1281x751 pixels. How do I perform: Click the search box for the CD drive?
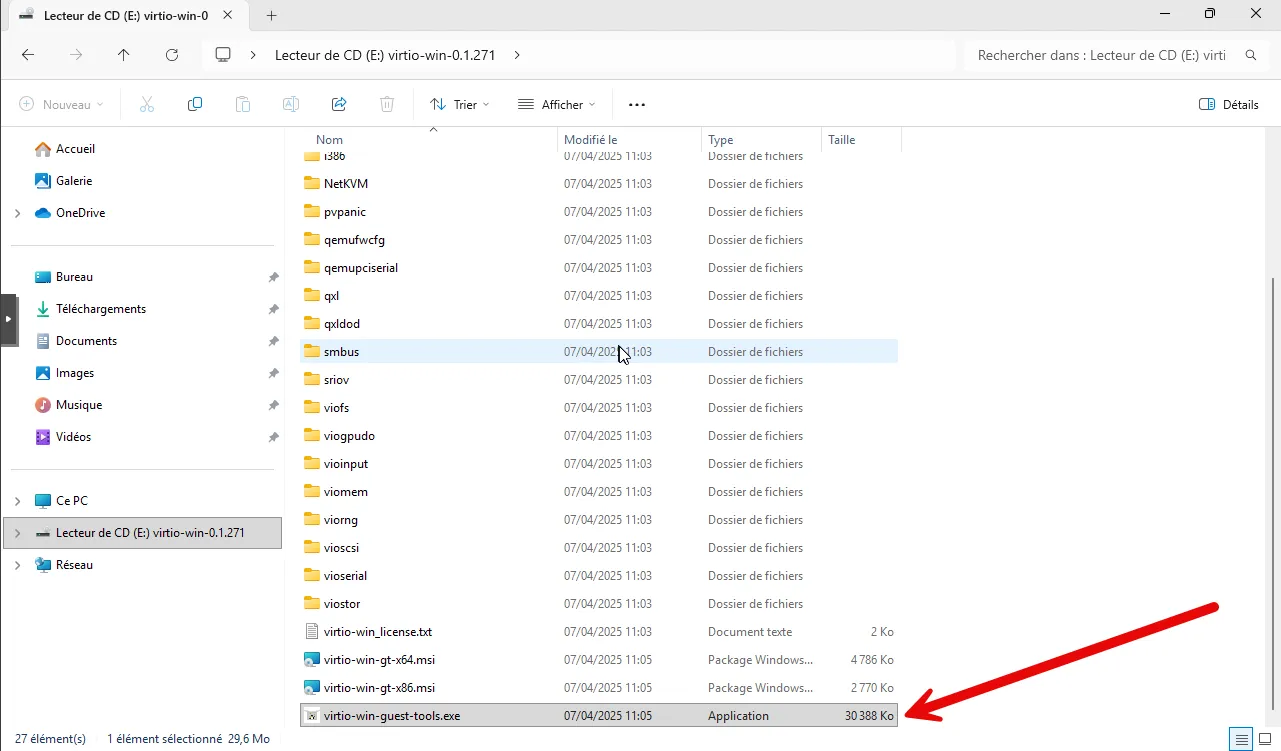point(1100,55)
